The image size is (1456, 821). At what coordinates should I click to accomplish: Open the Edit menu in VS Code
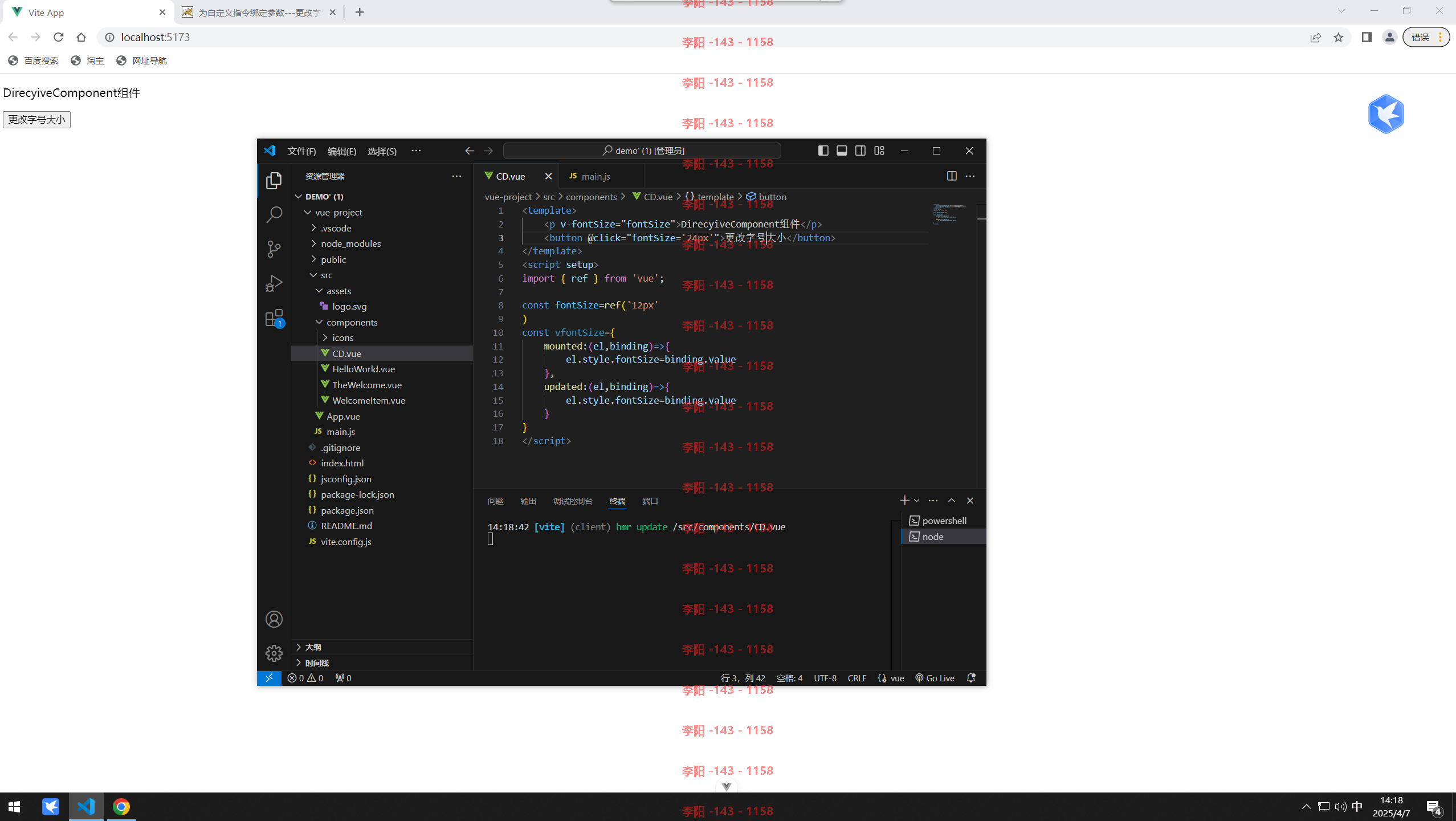pyautogui.click(x=342, y=151)
